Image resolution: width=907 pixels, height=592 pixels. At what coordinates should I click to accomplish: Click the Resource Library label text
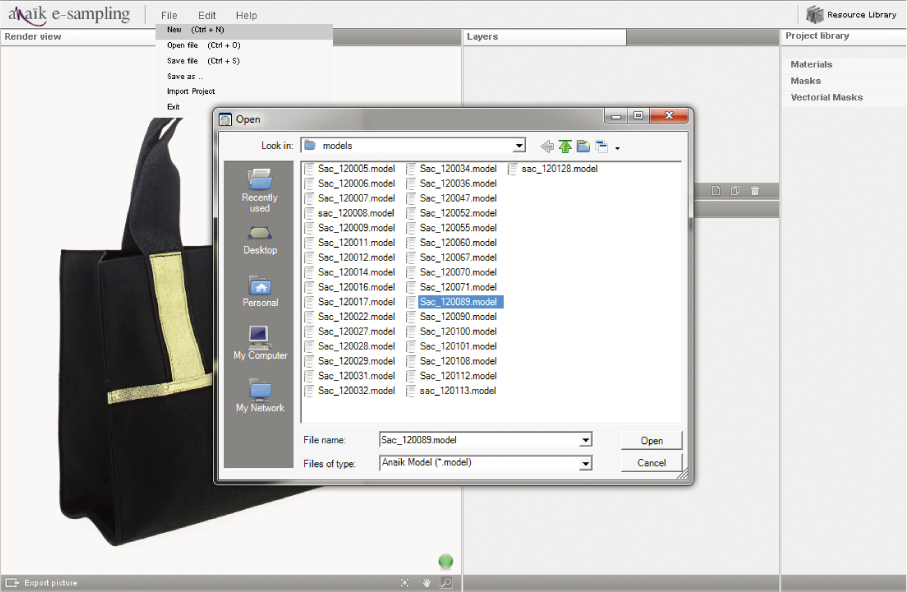point(861,14)
